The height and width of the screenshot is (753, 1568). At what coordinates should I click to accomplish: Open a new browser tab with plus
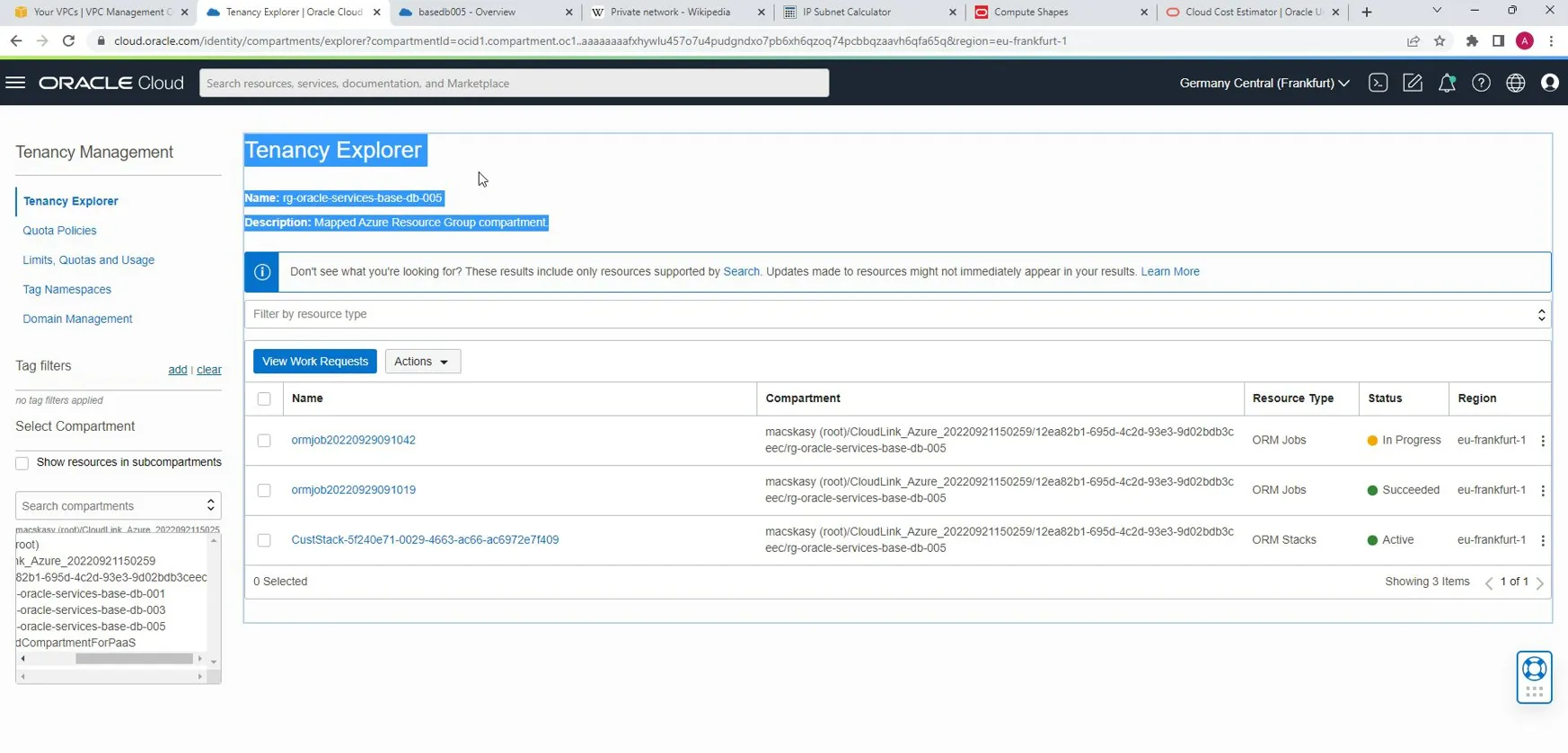[1367, 12]
